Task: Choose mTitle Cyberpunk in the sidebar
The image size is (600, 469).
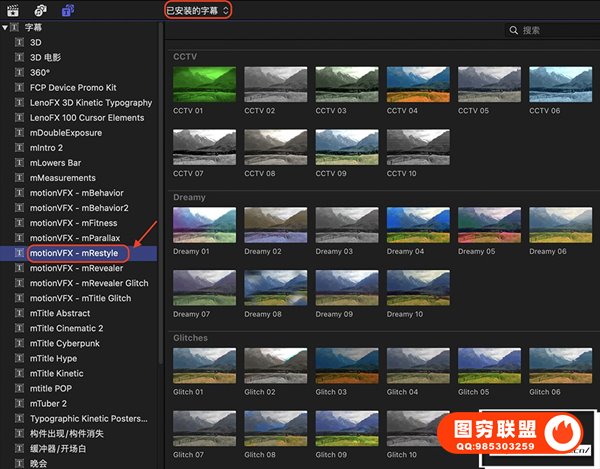Action: [70, 343]
